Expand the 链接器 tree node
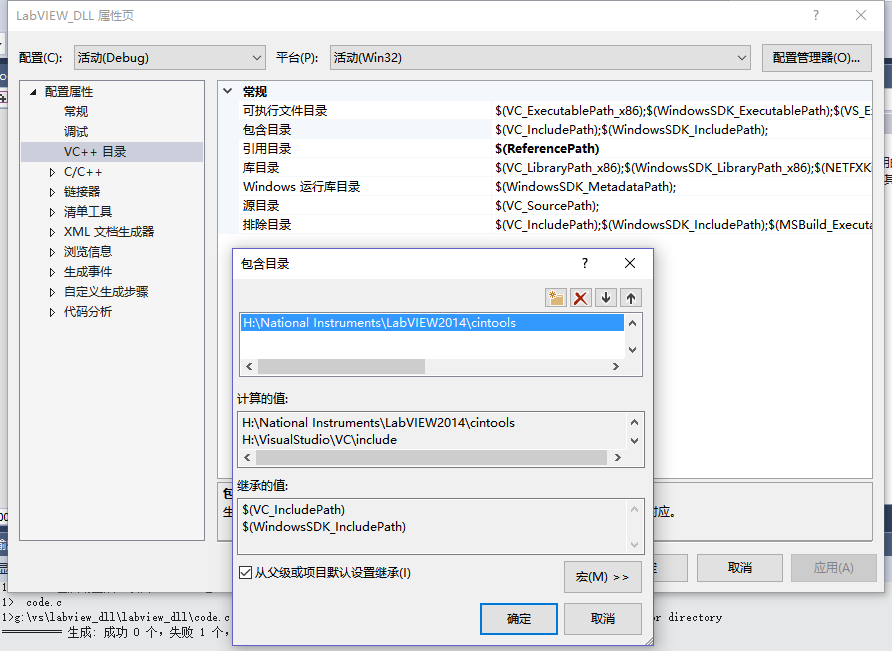892x651 pixels. pyautogui.click(x=52, y=192)
